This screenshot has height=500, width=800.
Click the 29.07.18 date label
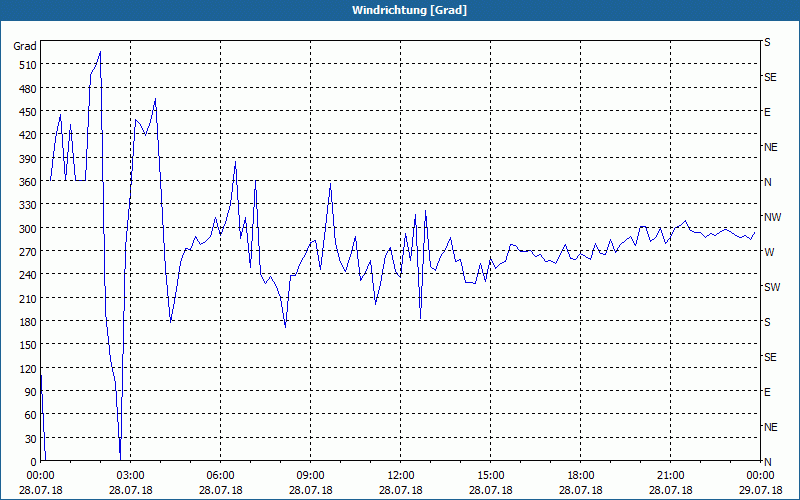[760, 490]
